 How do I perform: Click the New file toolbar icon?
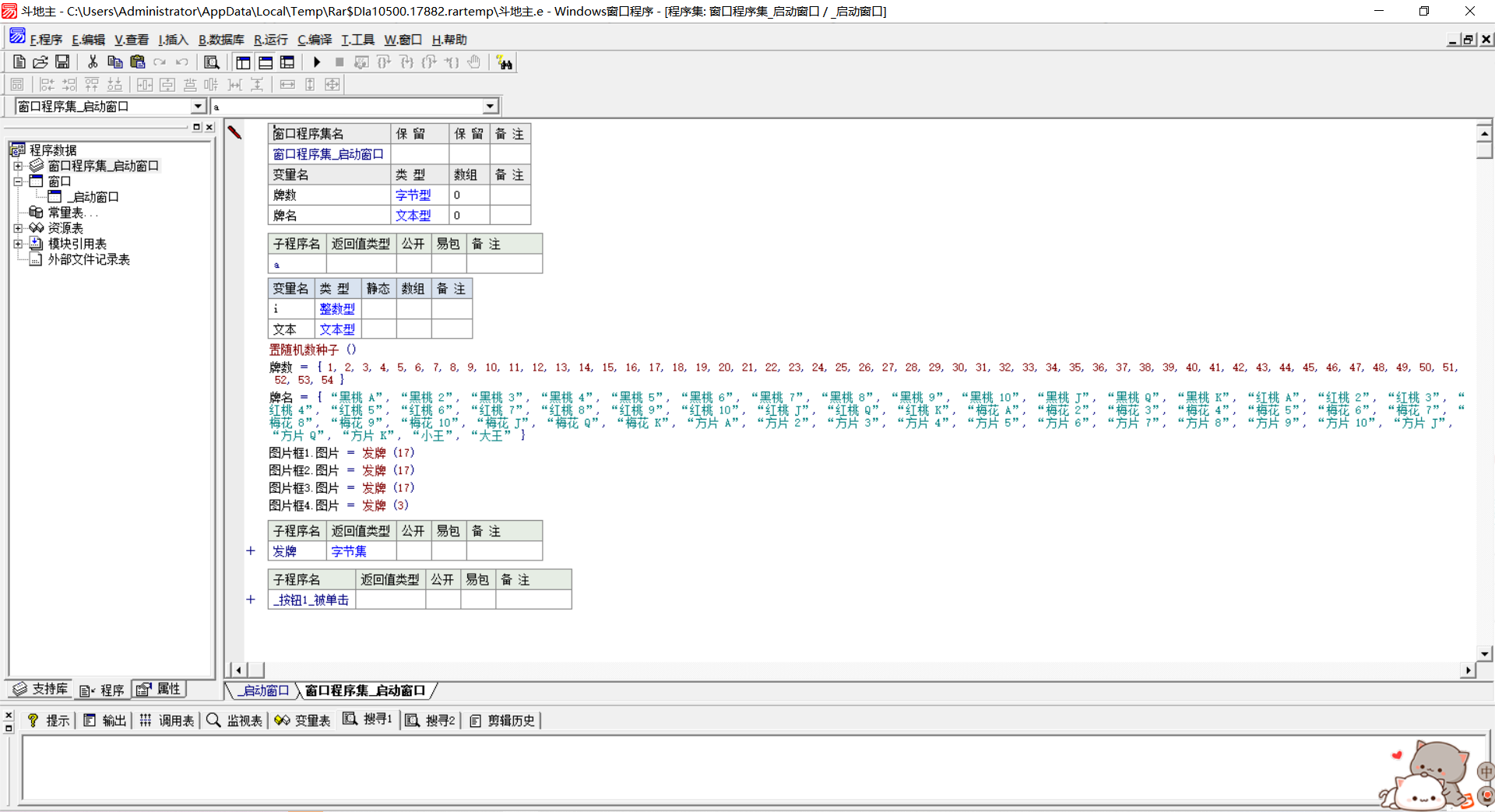[x=19, y=62]
